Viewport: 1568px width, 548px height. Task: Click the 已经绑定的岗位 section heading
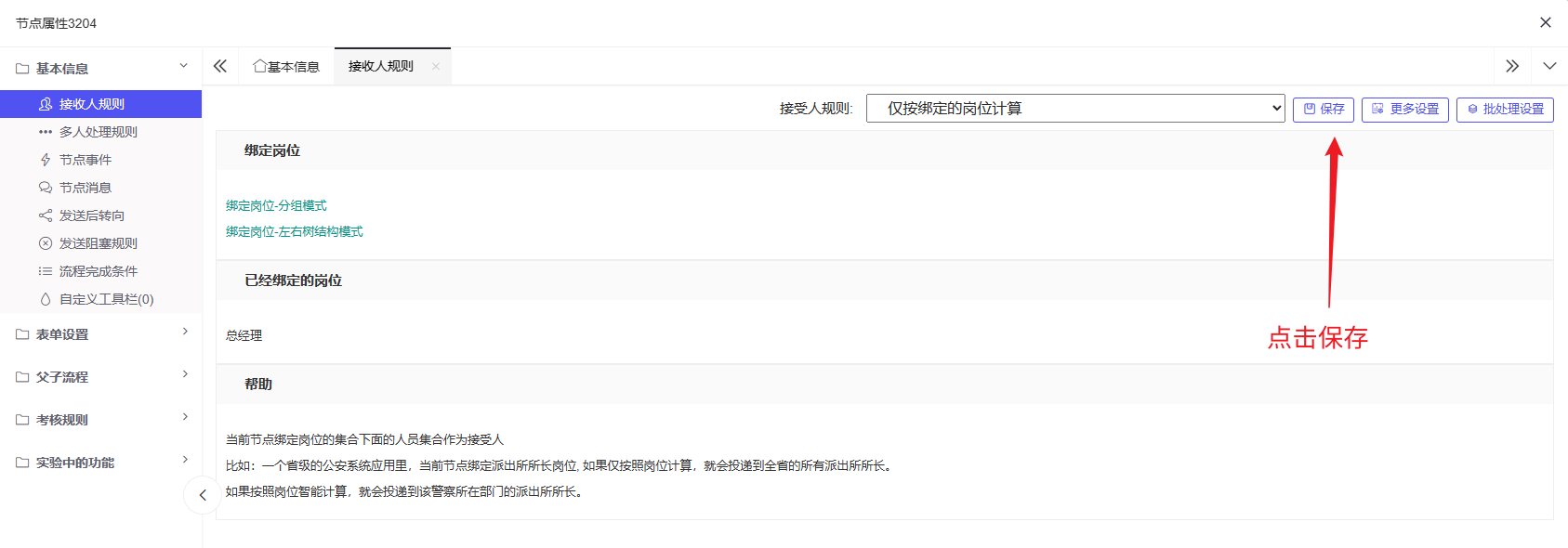[x=294, y=281]
